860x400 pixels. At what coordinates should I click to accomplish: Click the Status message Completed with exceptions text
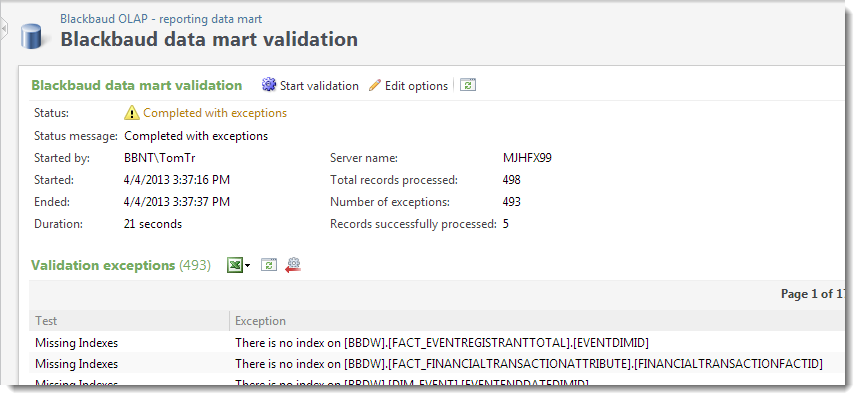[x=196, y=136]
